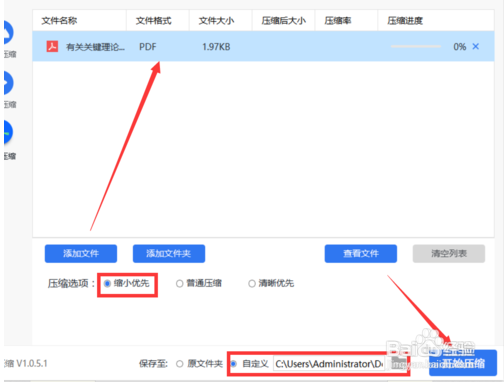
Task: Click the 0% progress value
Action: point(460,47)
